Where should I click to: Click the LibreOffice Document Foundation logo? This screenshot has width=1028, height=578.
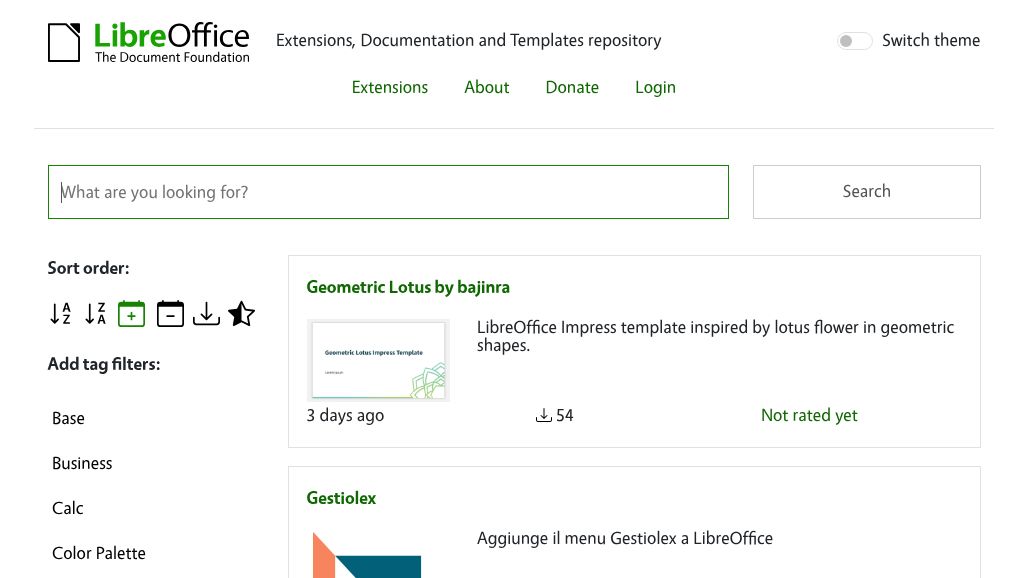[148, 41]
